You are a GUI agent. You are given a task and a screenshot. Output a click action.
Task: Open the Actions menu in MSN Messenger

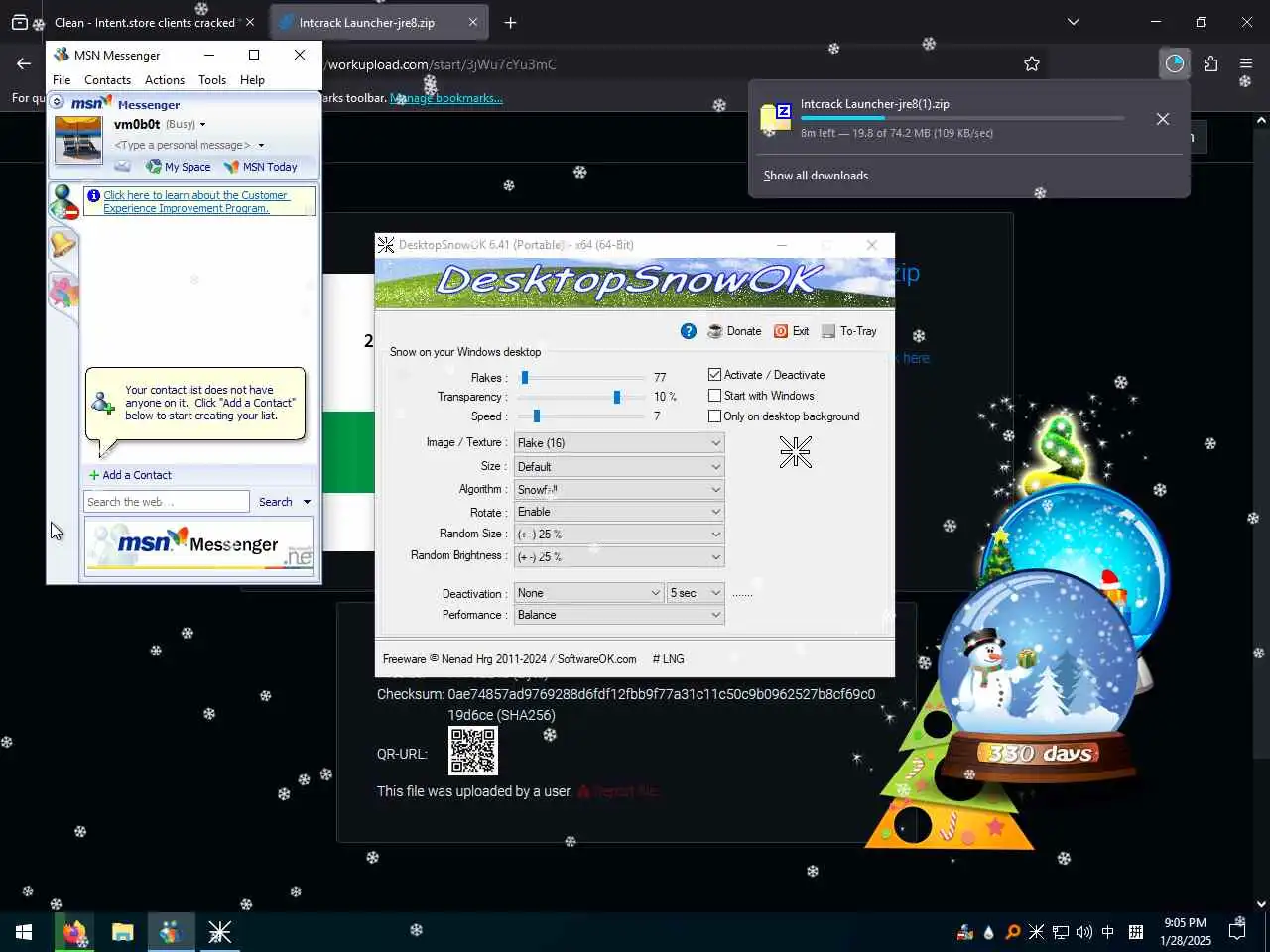(x=165, y=80)
